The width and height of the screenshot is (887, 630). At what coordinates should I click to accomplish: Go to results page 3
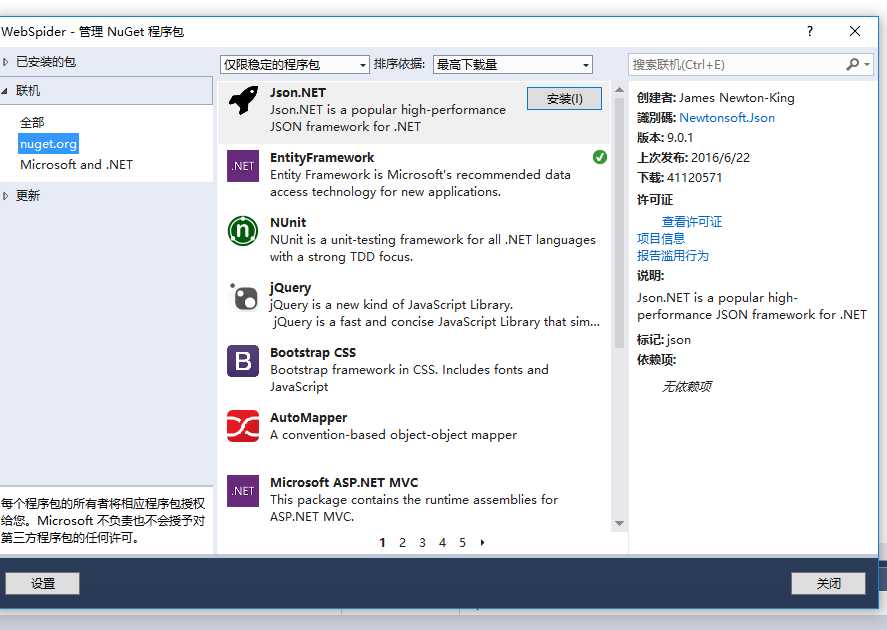tap(422, 543)
